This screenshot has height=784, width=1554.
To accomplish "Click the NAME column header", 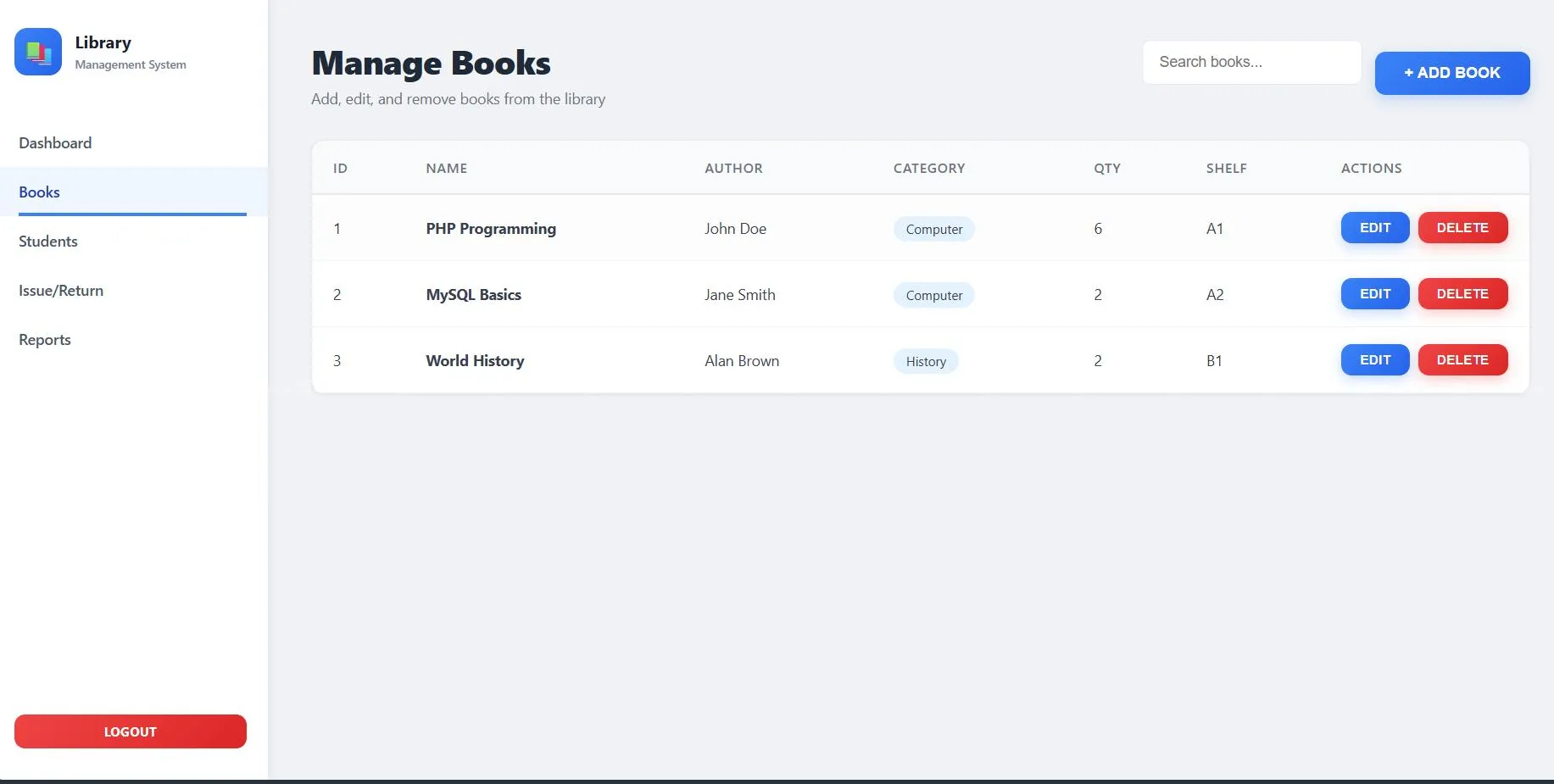I will (x=446, y=169).
